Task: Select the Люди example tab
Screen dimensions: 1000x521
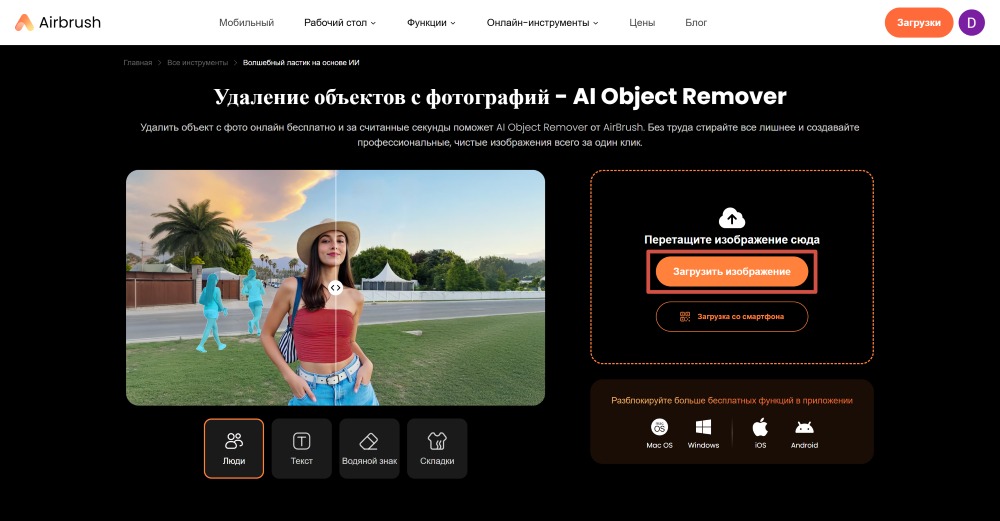Action: pyautogui.click(x=234, y=448)
